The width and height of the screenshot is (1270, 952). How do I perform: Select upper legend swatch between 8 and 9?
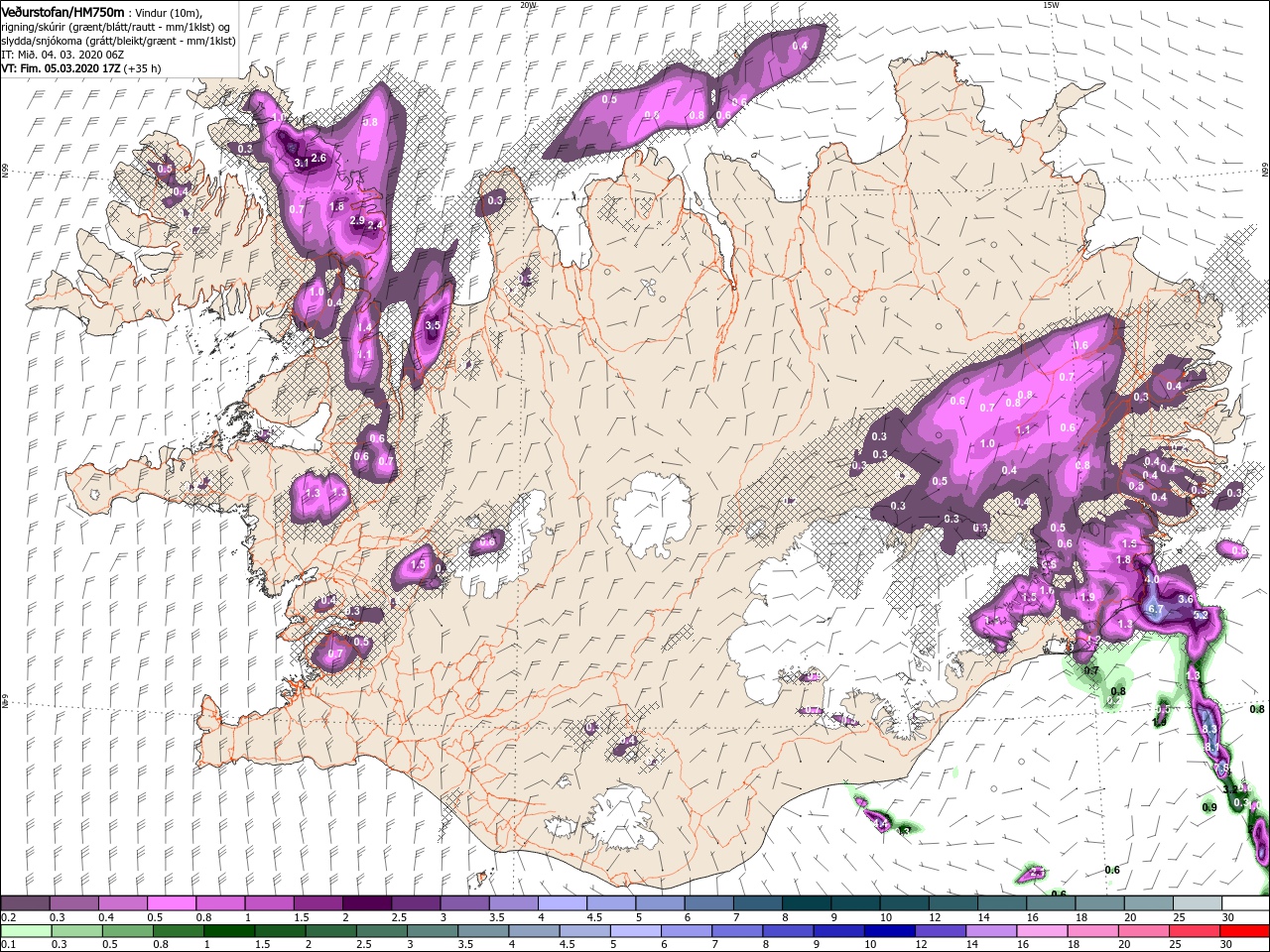point(806,903)
